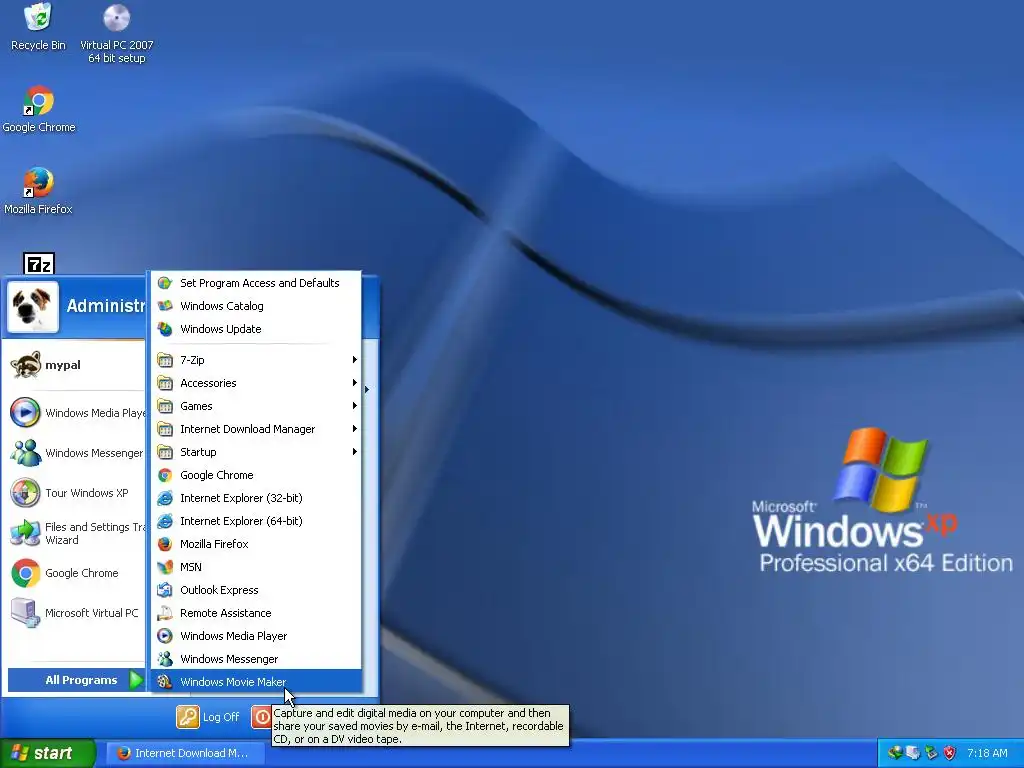The image size is (1024, 768).
Task: Click the Start button
Action: [x=47, y=753]
